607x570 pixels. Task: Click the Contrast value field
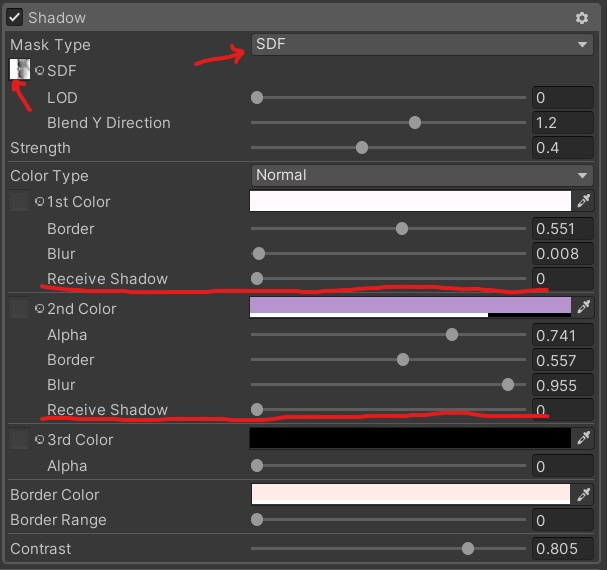pyautogui.click(x=563, y=549)
